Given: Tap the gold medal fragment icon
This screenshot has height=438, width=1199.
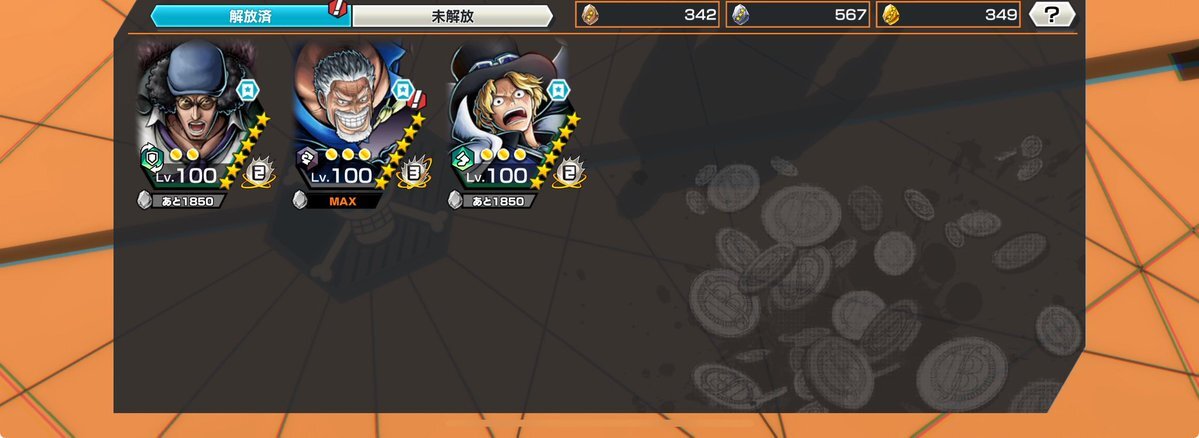Looking at the screenshot, I should click(x=890, y=15).
